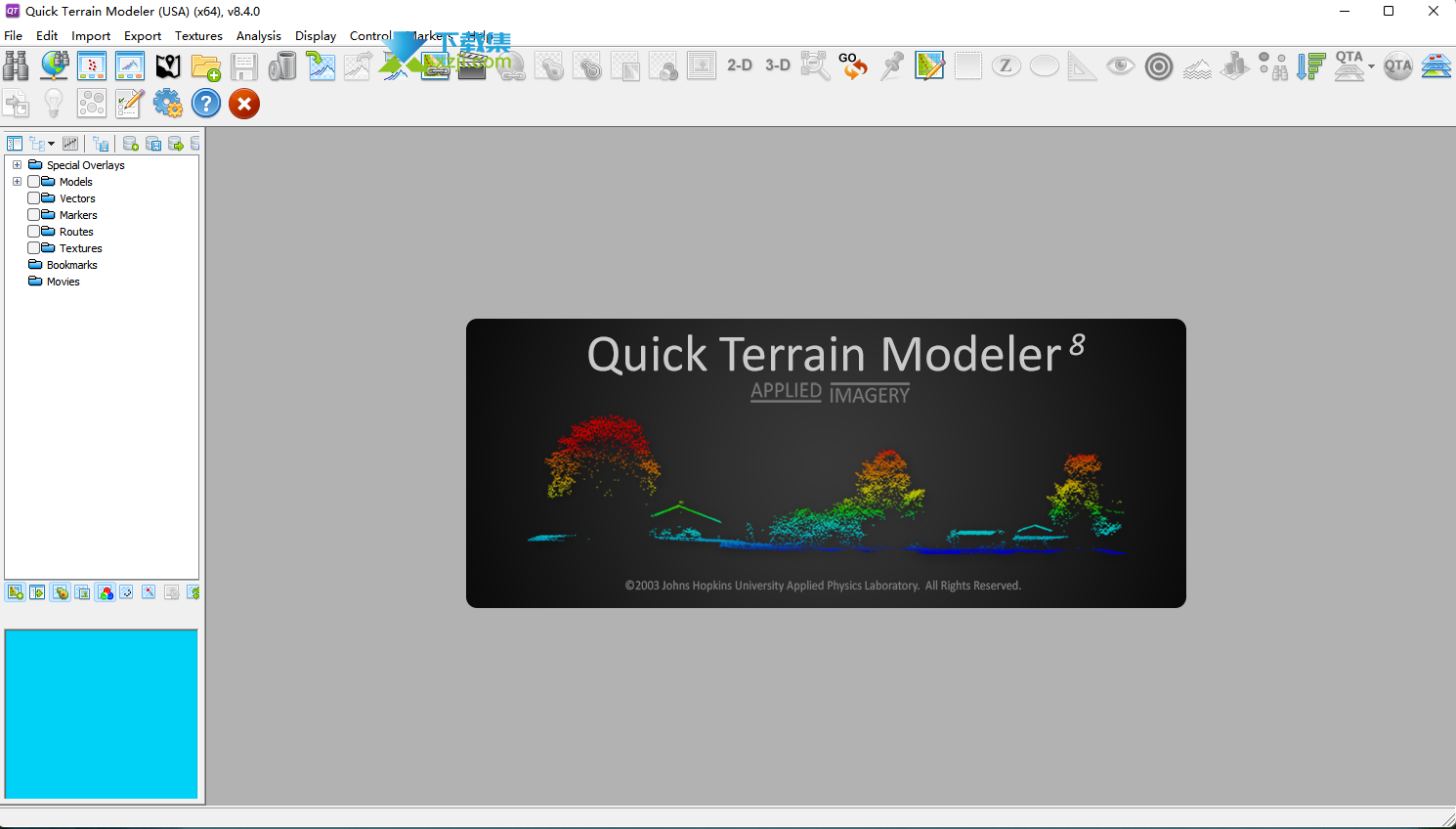Click the cyan overview map panel
The height and width of the screenshot is (829, 1456).
[x=102, y=715]
